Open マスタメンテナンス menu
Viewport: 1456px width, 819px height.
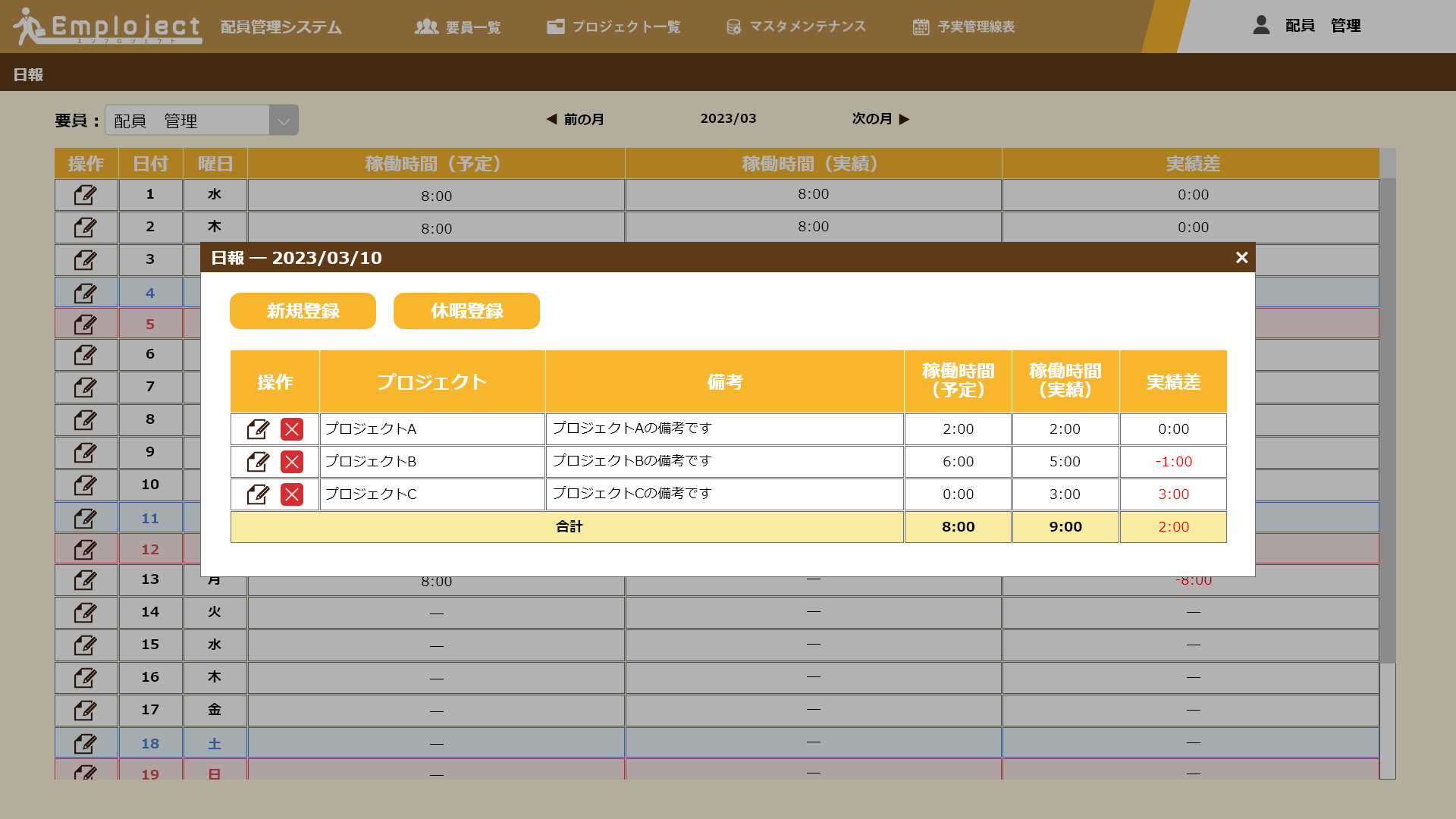point(795,27)
